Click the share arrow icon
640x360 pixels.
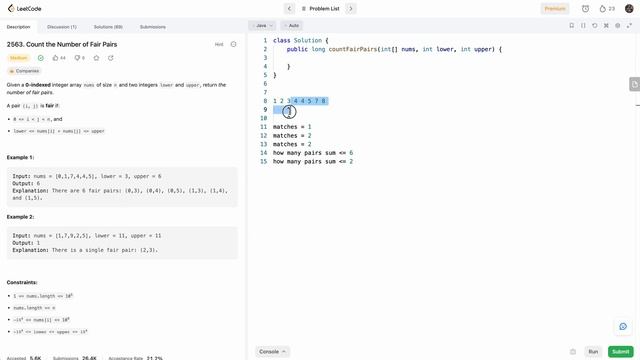(x=111, y=58)
